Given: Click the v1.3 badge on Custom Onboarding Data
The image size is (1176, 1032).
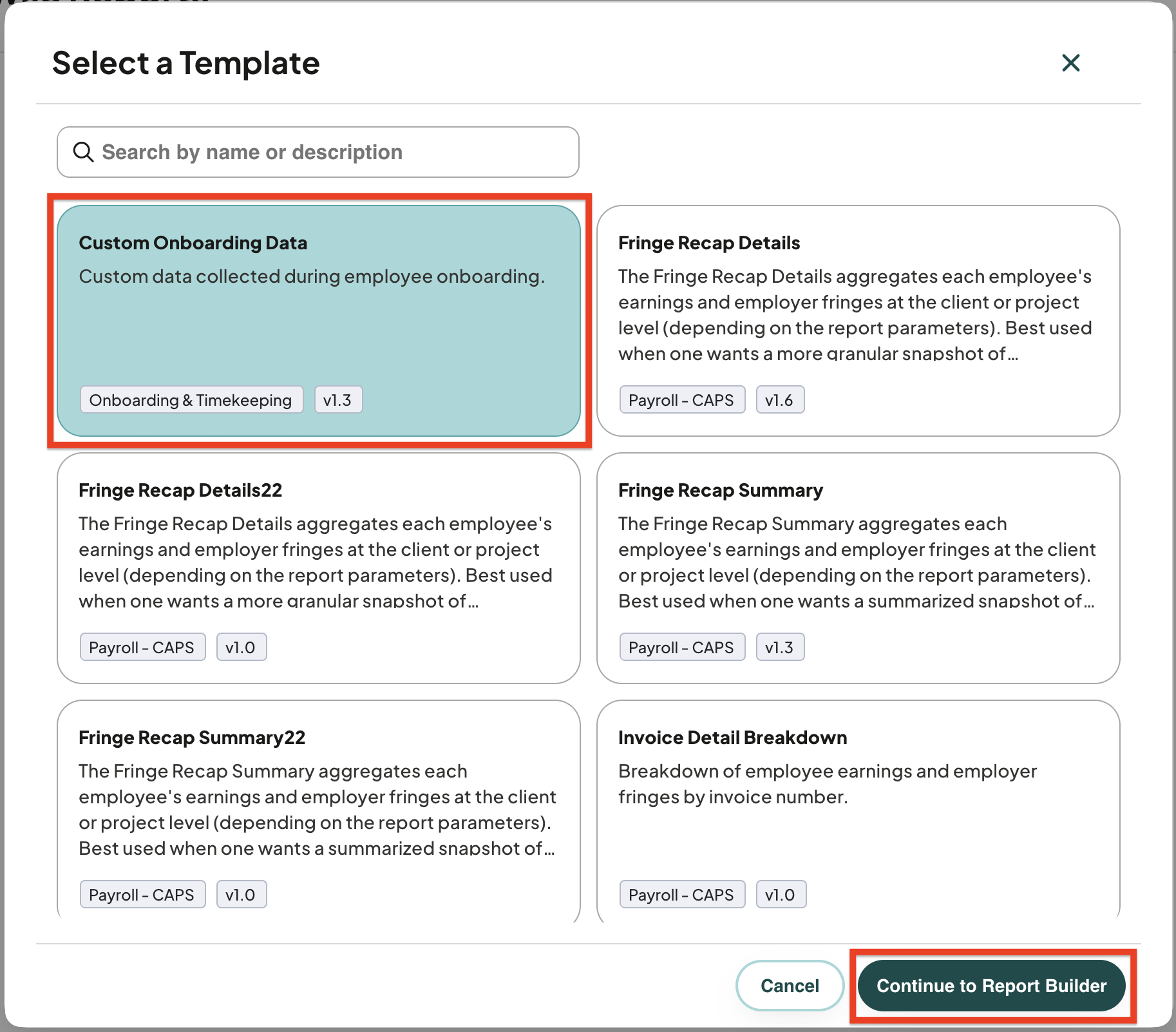Looking at the screenshot, I should [x=338, y=400].
